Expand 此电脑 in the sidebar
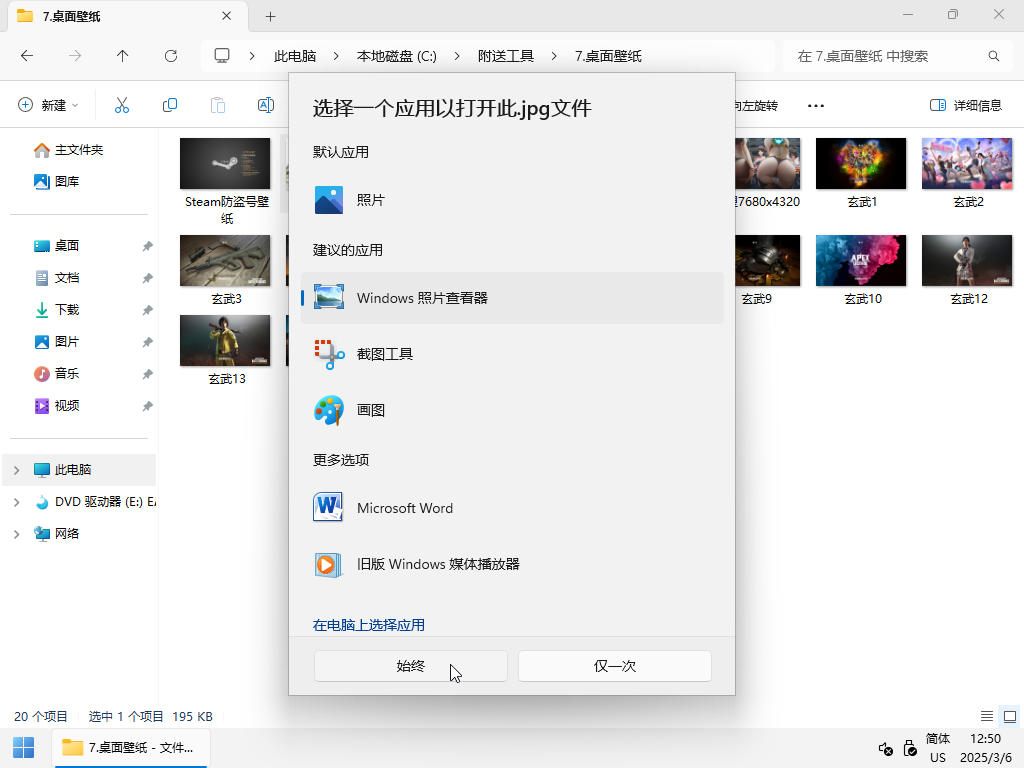The width and height of the screenshot is (1024, 768). (18, 469)
